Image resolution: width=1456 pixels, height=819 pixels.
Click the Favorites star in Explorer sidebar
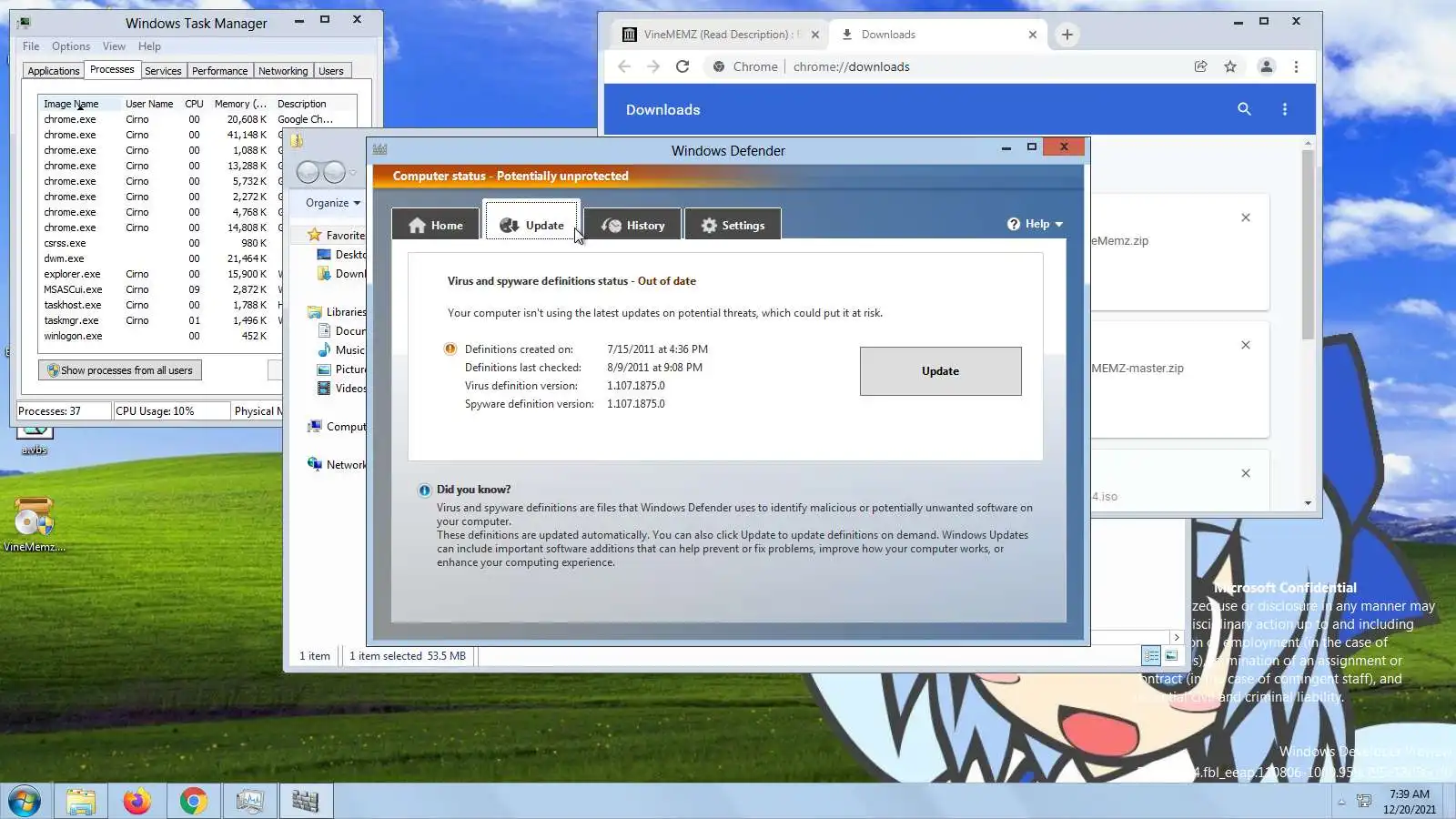pos(315,235)
